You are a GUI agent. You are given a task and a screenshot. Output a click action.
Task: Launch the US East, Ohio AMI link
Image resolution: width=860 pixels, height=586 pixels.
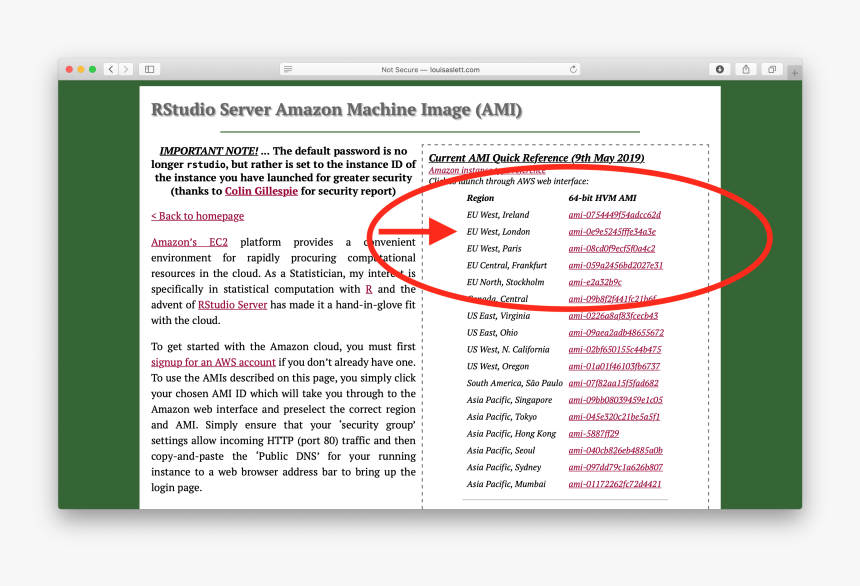coord(616,333)
